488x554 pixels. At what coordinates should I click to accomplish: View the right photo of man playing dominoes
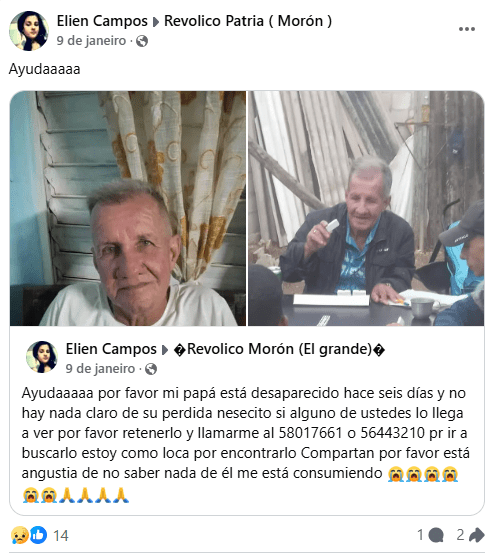click(366, 208)
